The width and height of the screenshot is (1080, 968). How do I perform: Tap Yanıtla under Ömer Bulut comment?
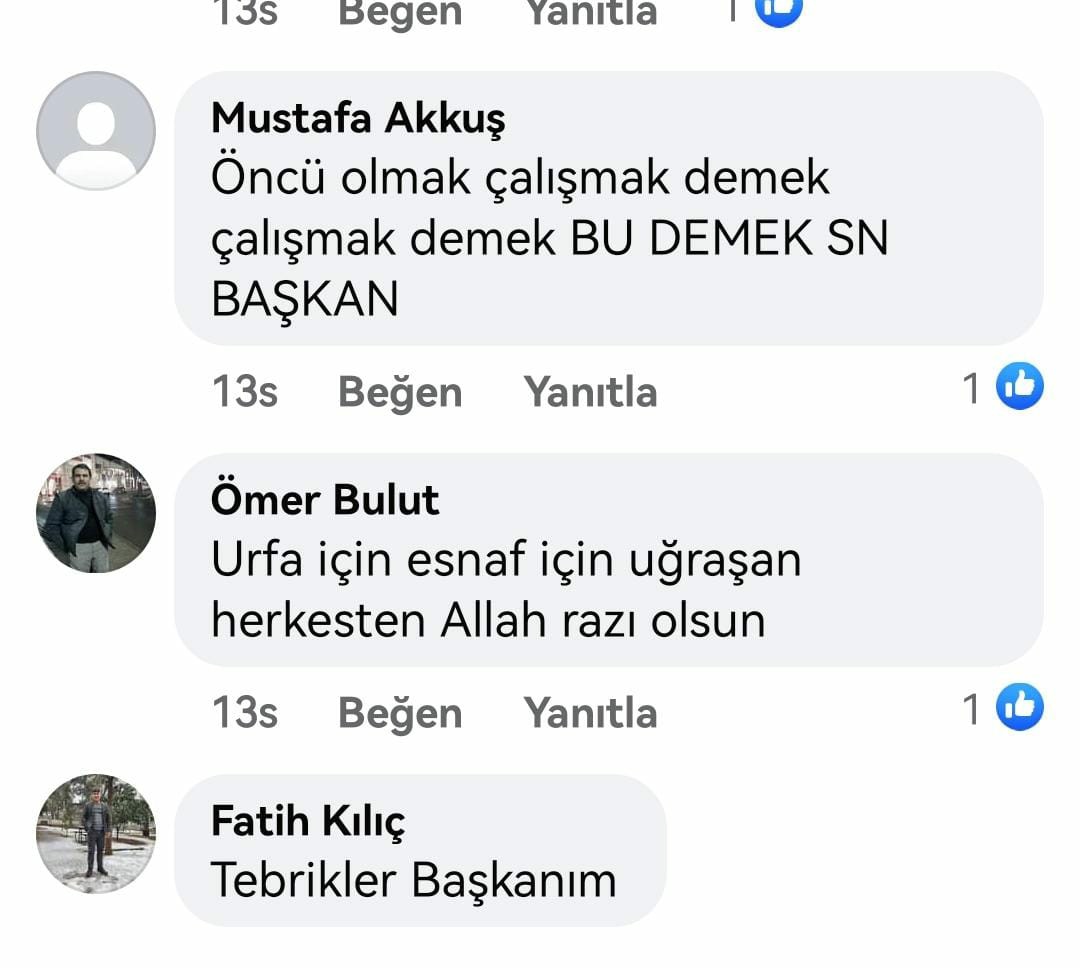590,712
